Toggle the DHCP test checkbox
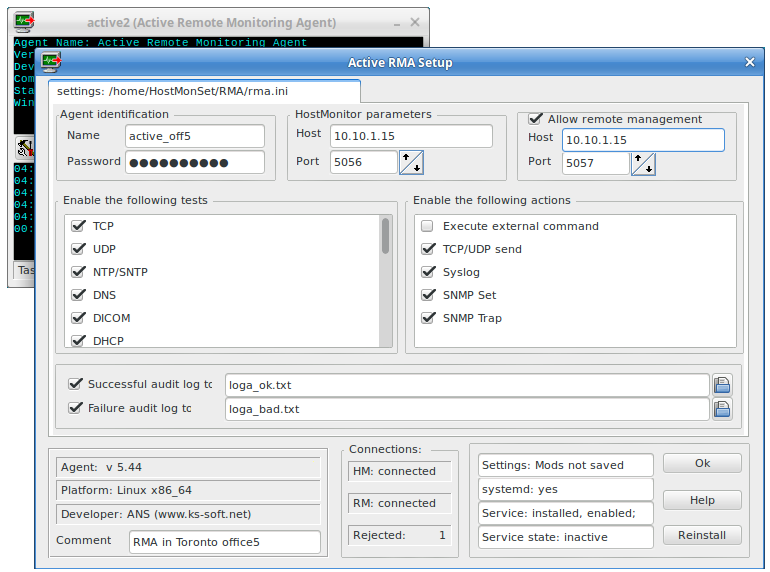This screenshot has width=770, height=572. (78, 340)
